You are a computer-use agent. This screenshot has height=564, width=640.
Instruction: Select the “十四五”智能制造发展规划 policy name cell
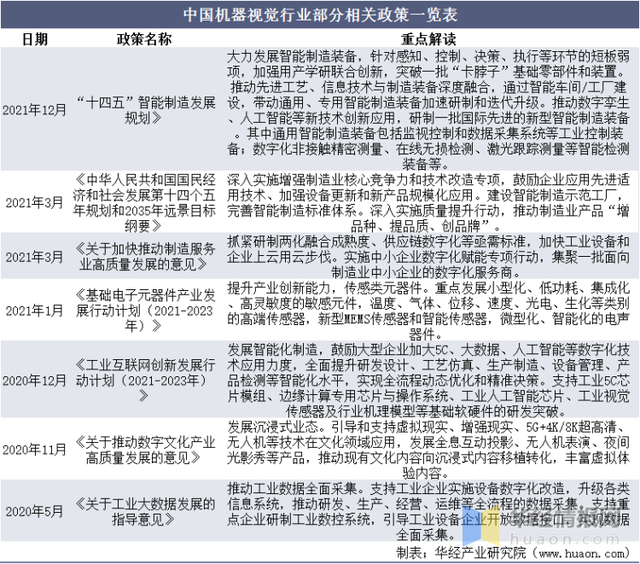(x=145, y=110)
